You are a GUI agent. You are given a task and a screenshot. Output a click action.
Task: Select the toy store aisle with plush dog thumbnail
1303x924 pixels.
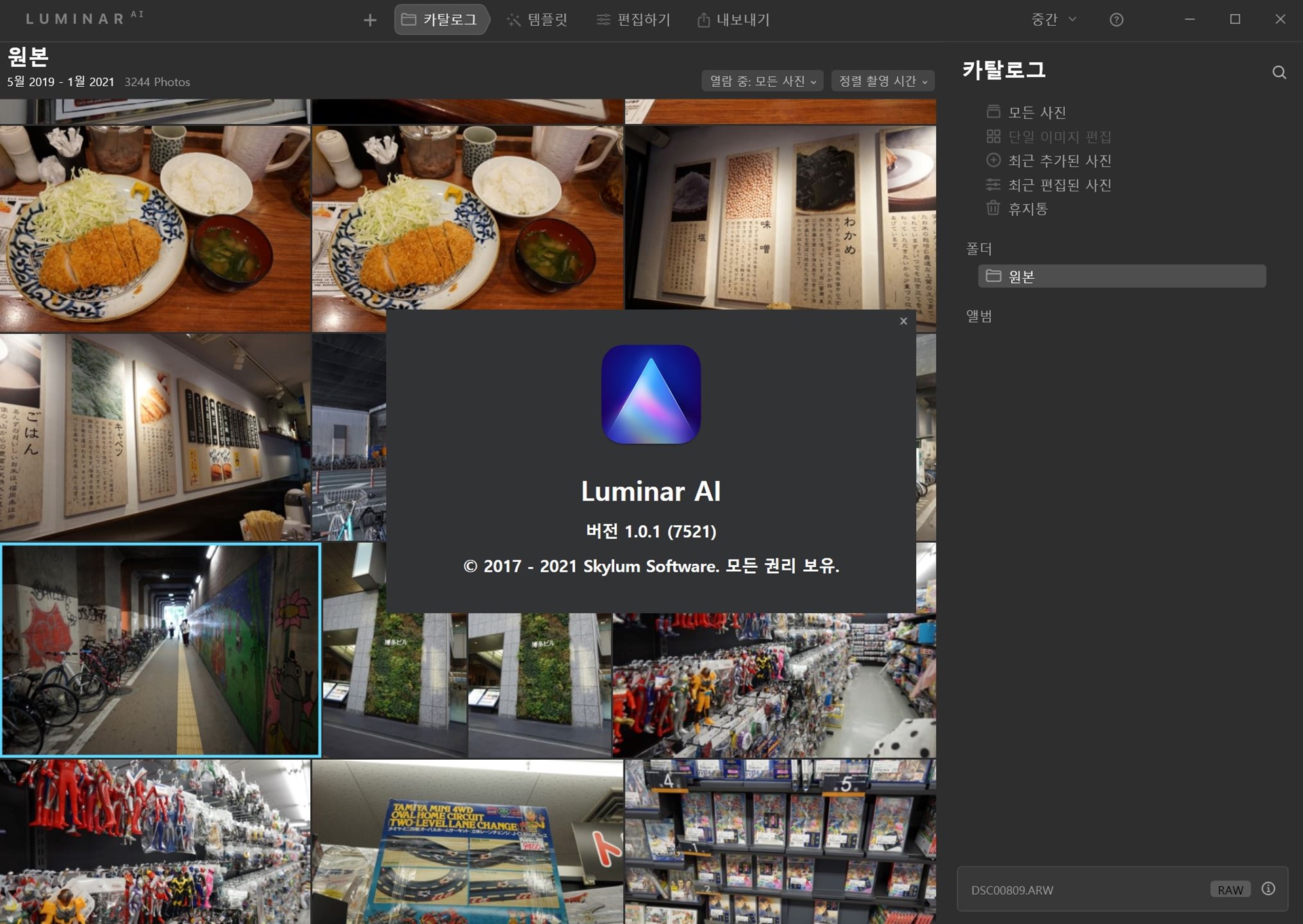(x=774, y=685)
